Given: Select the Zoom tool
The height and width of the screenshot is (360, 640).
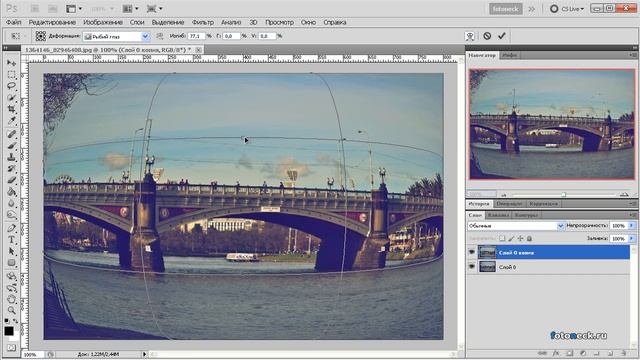Looking at the screenshot, I should pos(11,311).
